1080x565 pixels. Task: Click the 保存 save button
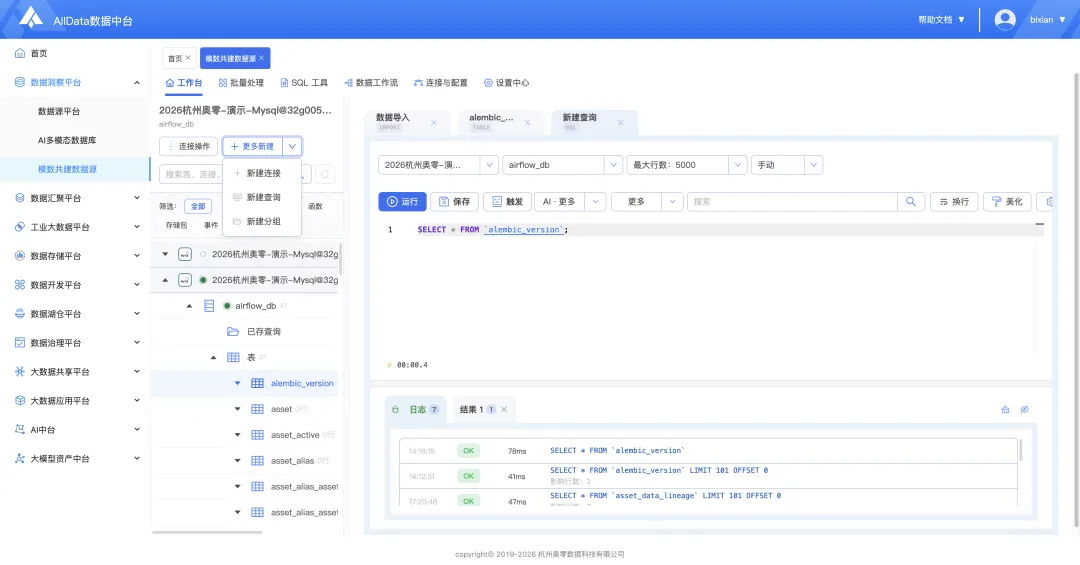tap(455, 201)
